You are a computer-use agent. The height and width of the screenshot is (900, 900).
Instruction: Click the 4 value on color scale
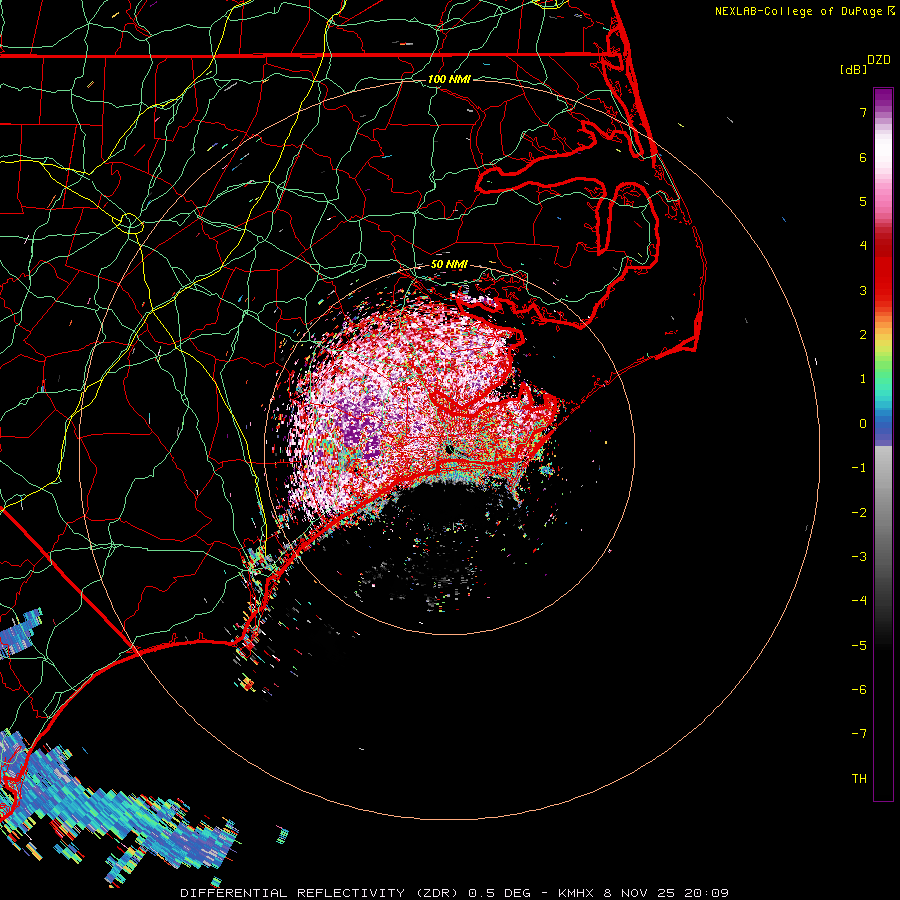pos(863,246)
